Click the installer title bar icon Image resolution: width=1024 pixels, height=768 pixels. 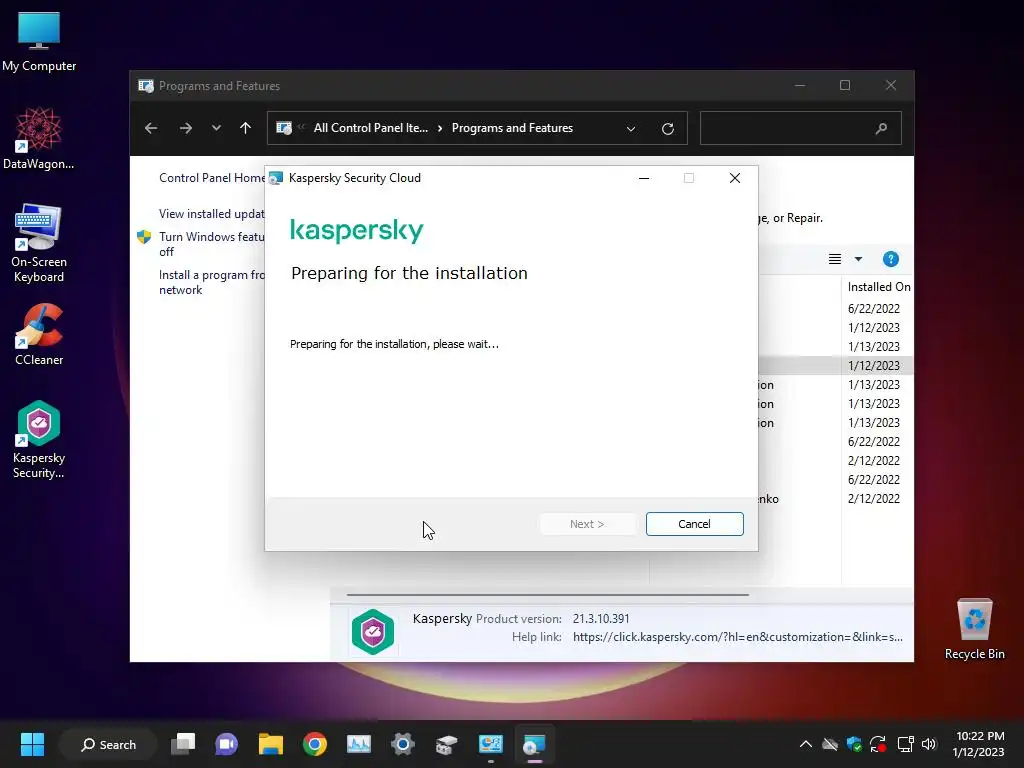tap(276, 178)
